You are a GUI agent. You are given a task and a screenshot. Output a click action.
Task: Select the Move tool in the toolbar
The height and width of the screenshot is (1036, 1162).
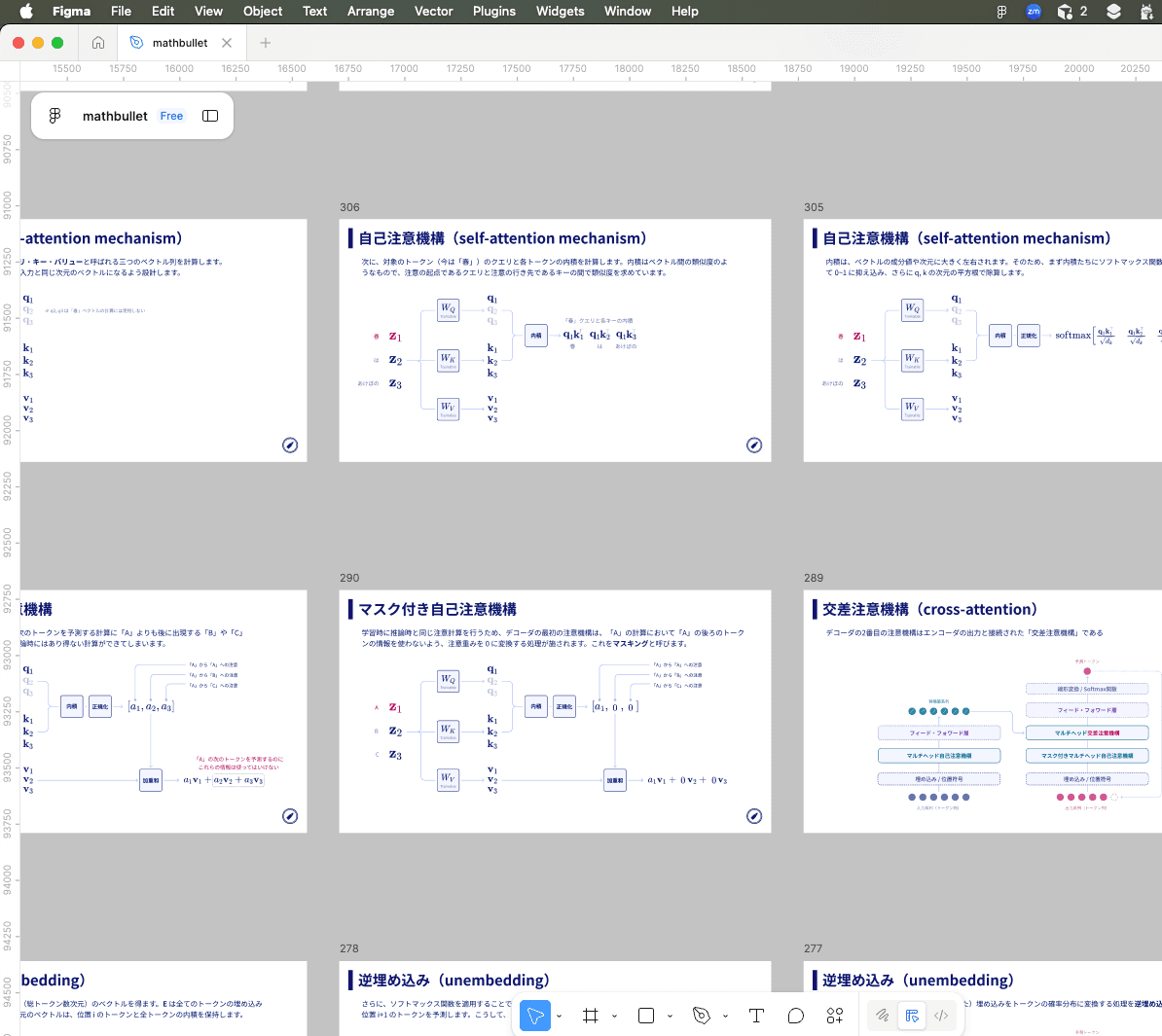(x=533, y=1015)
